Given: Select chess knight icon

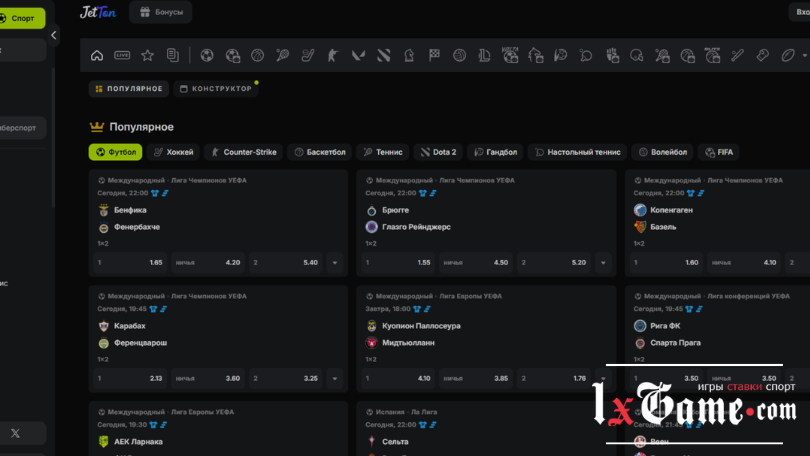Looking at the screenshot, I should [x=409, y=55].
